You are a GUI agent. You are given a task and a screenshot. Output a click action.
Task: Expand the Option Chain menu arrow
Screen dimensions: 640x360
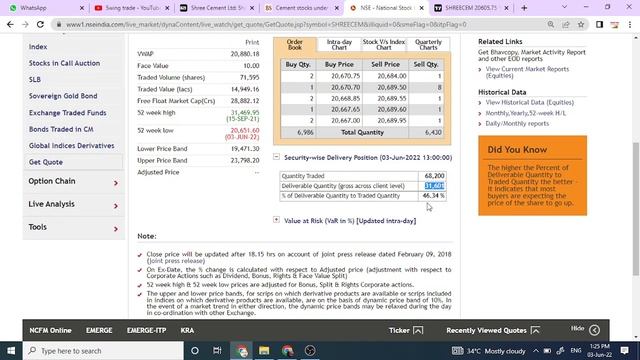click(116, 183)
